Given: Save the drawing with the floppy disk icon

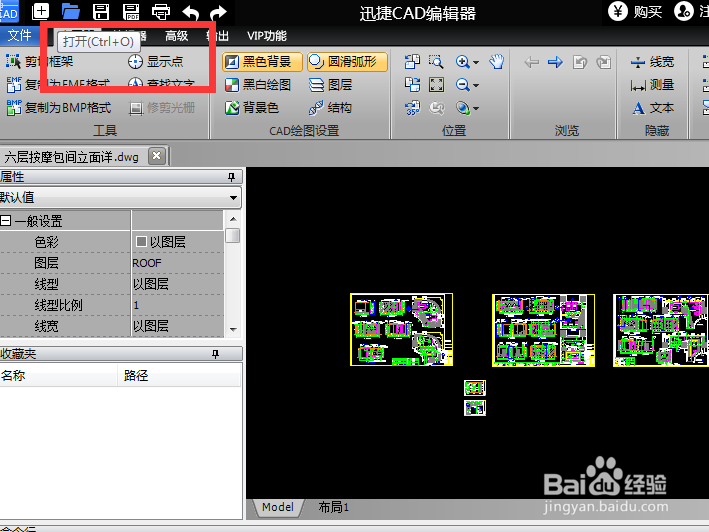Looking at the screenshot, I should 101,11.
